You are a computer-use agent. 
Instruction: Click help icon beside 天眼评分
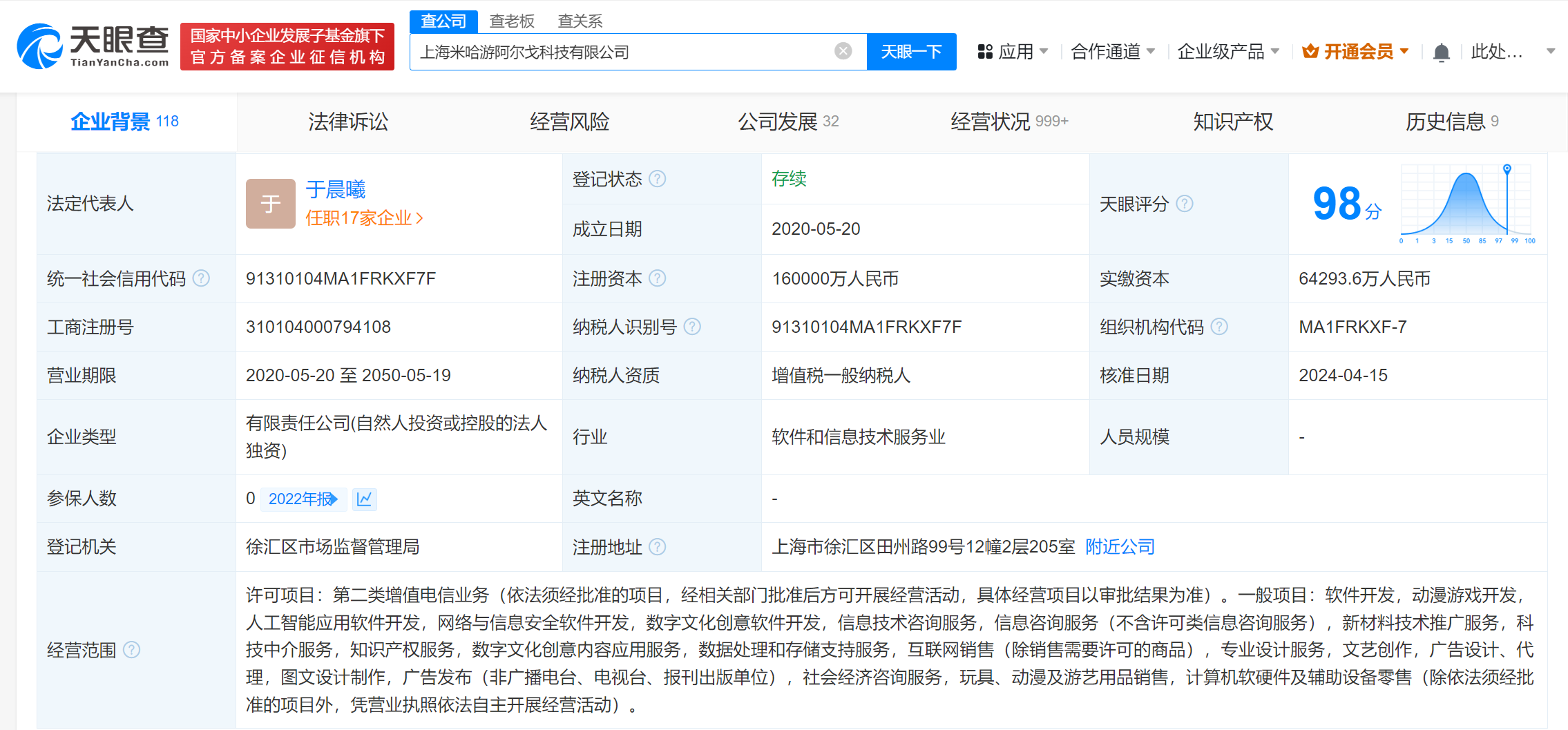[1185, 204]
